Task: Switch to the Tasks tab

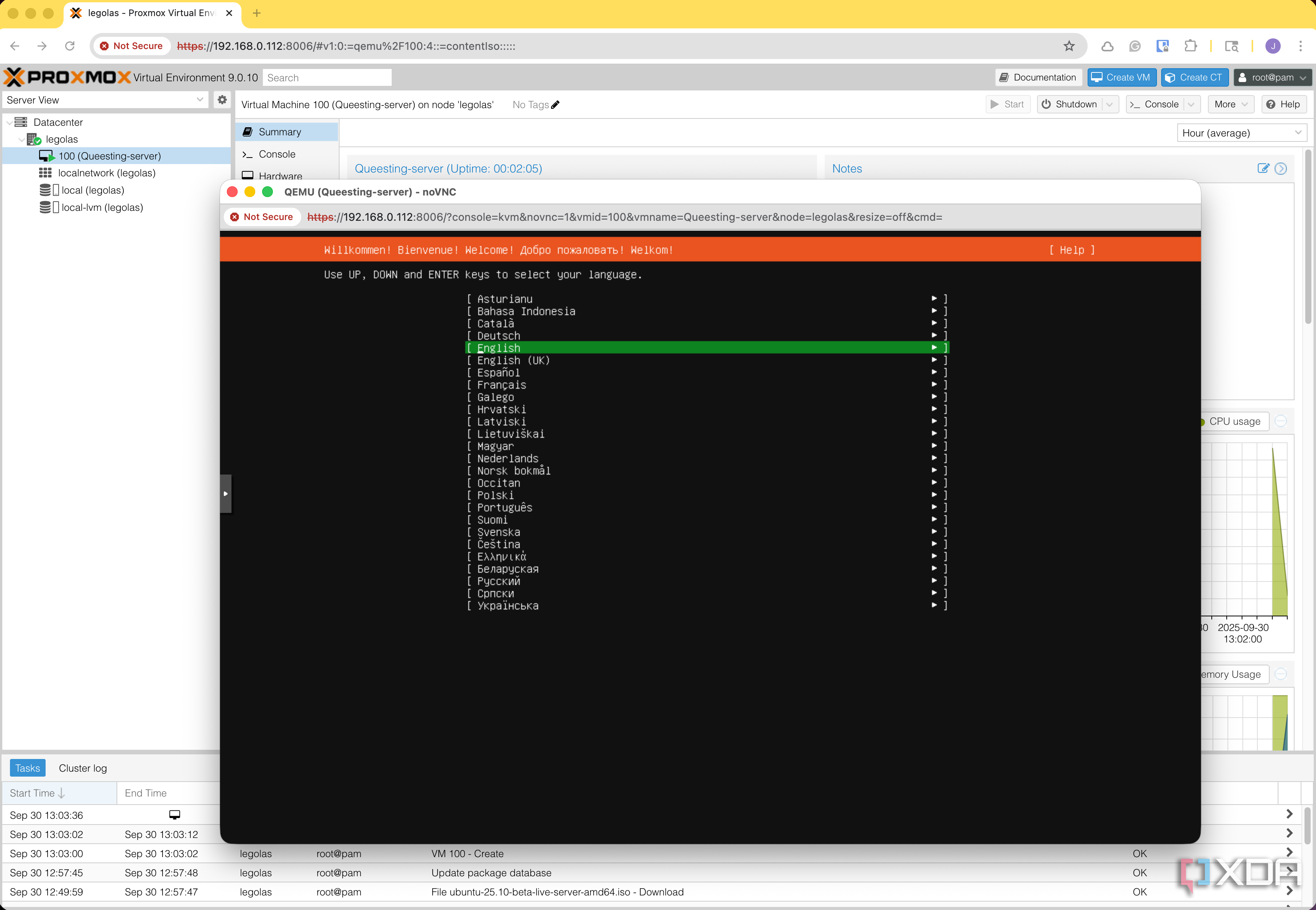Action: (27, 767)
